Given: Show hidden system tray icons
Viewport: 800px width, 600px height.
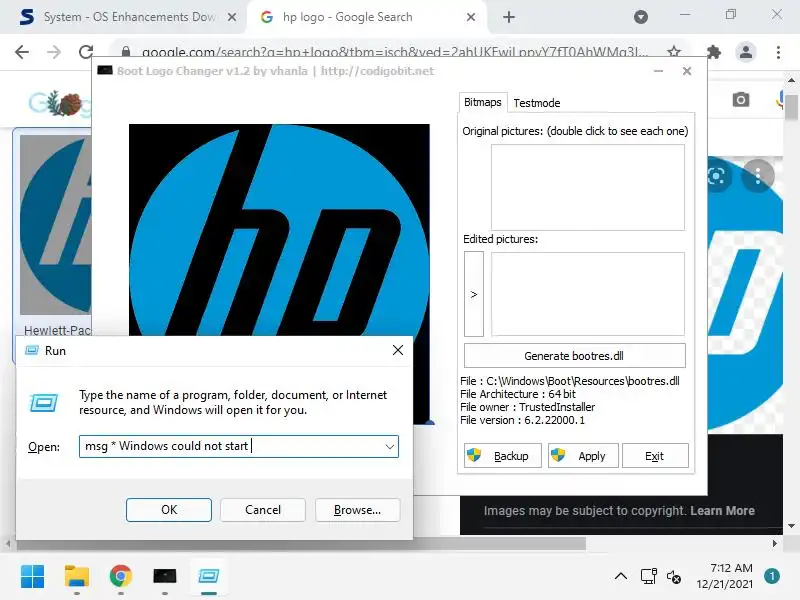Looking at the screenshot, I should click(621, 577).
